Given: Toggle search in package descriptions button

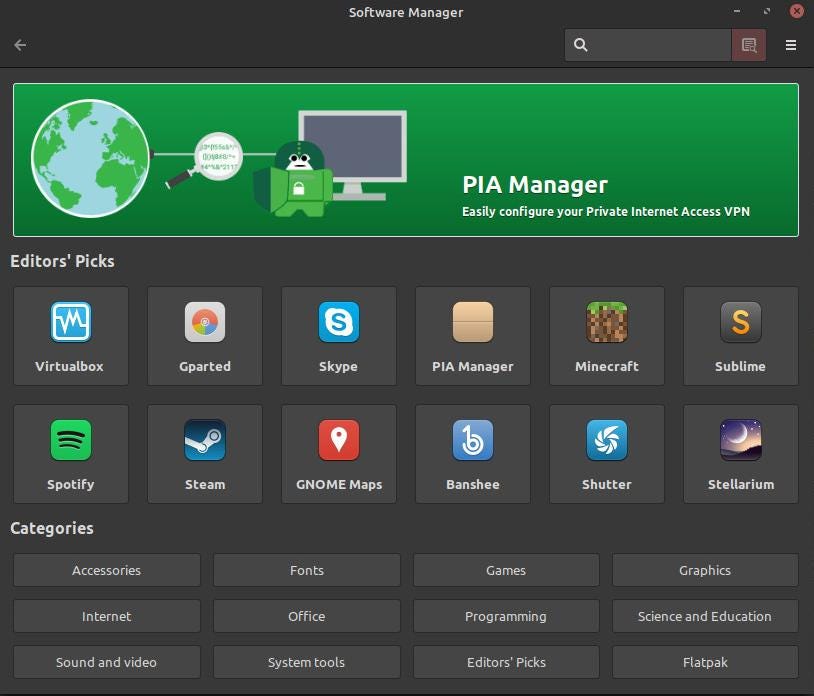Looking at the screenshot, I should click(x=749, y=45).
